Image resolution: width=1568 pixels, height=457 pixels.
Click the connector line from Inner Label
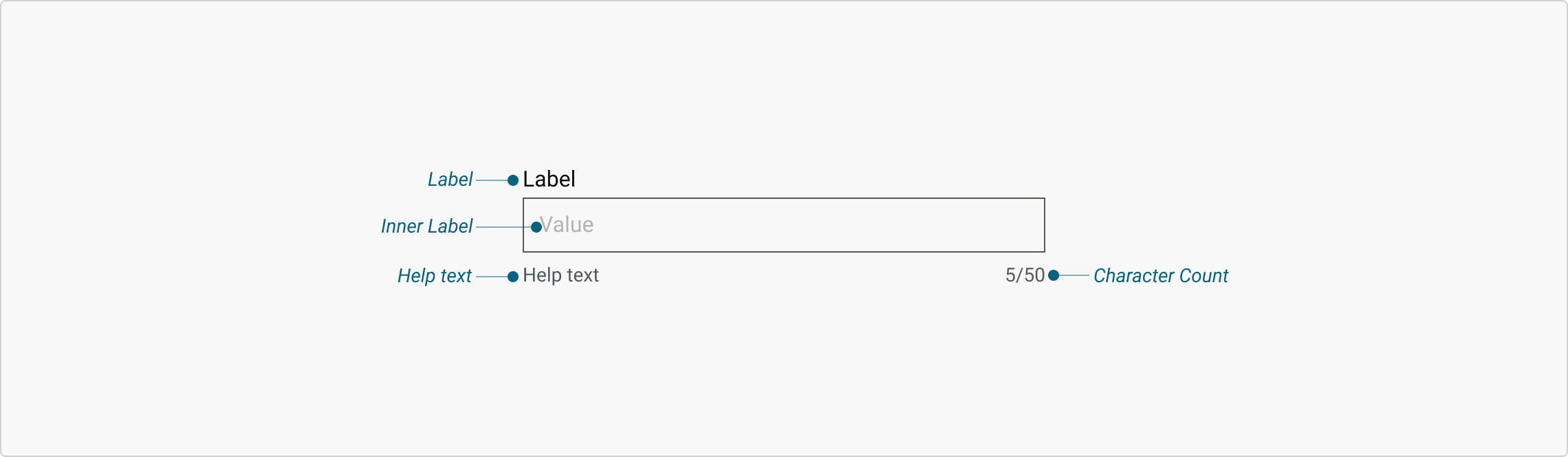pos(503,227)
